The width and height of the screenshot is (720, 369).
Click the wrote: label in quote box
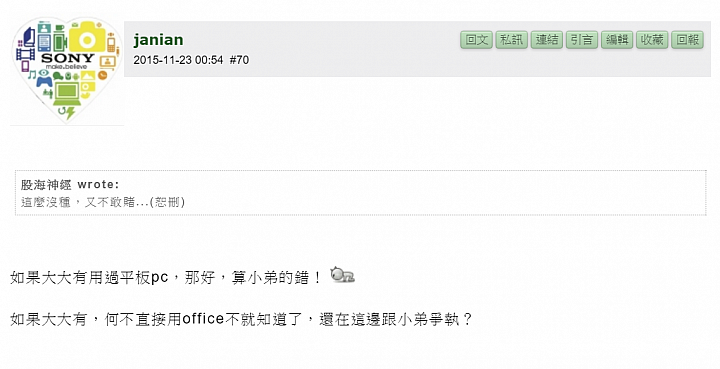pyautogui.click(x=98, y=184)
